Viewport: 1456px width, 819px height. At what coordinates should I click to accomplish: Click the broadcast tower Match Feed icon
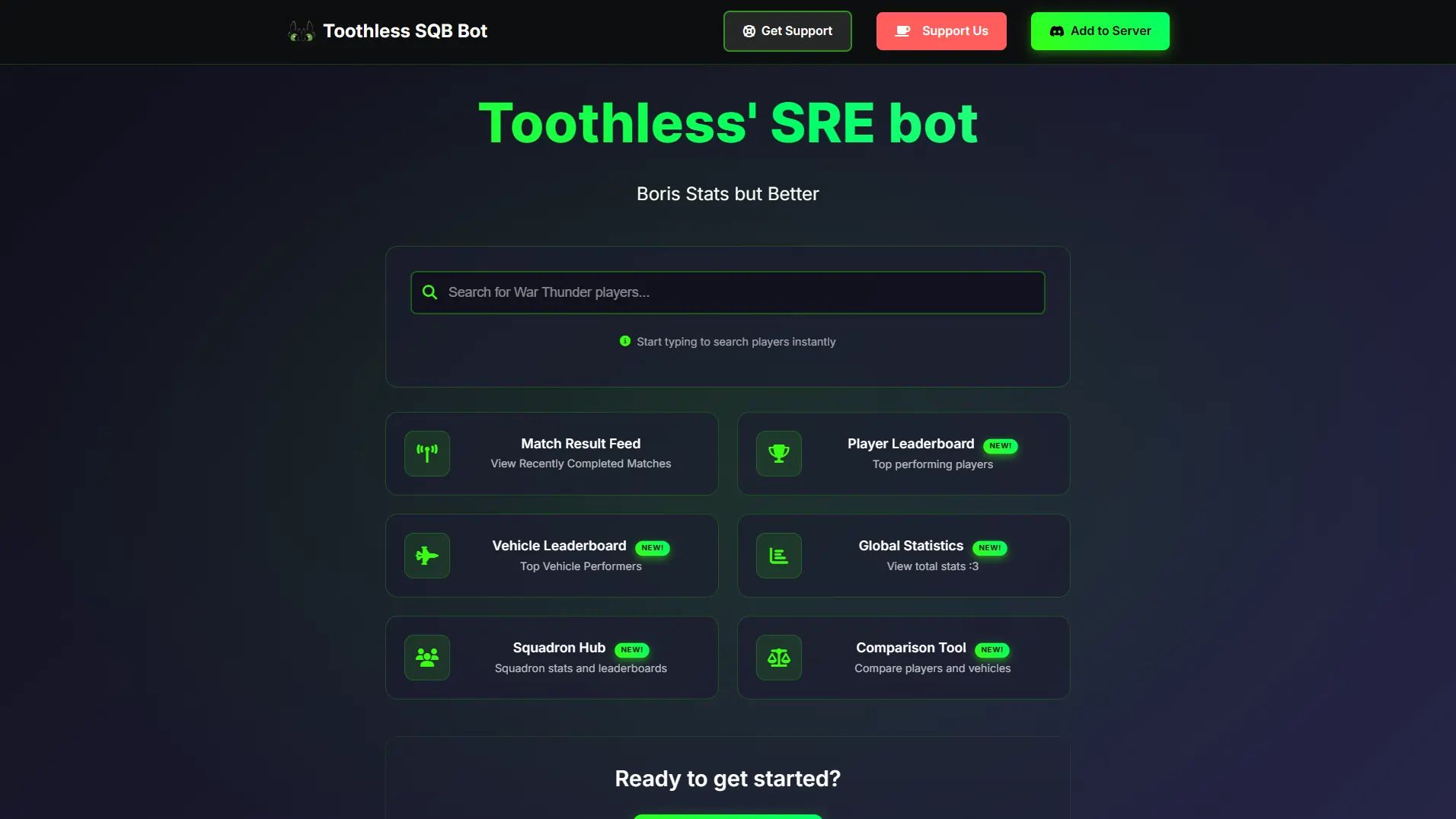click(427, 454)
